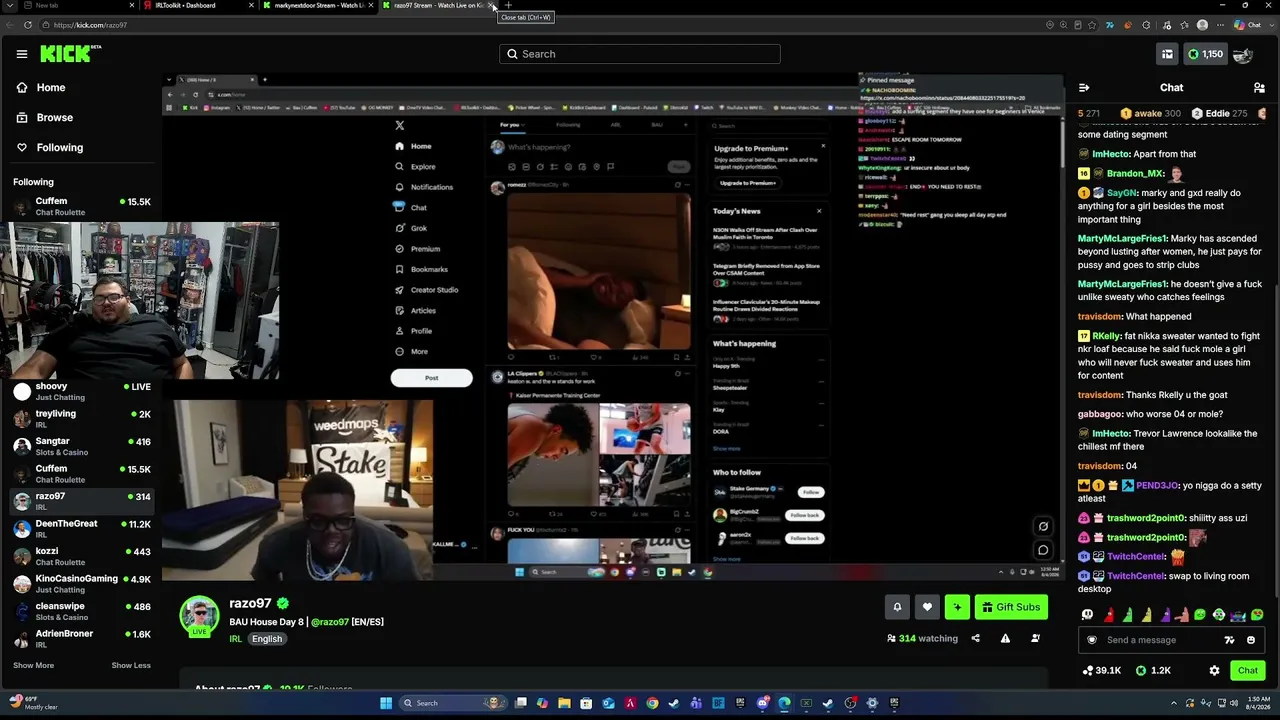Viewport: 1280px width, 720px height.
Task: Open cleanswipe channel in sidebar
Action: coord(82,611)
